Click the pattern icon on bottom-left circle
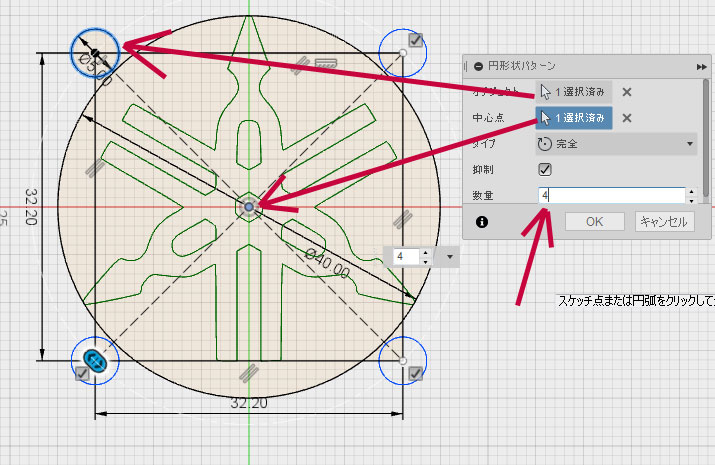This screenshot has height=465, width=715. tap(96, 361)
